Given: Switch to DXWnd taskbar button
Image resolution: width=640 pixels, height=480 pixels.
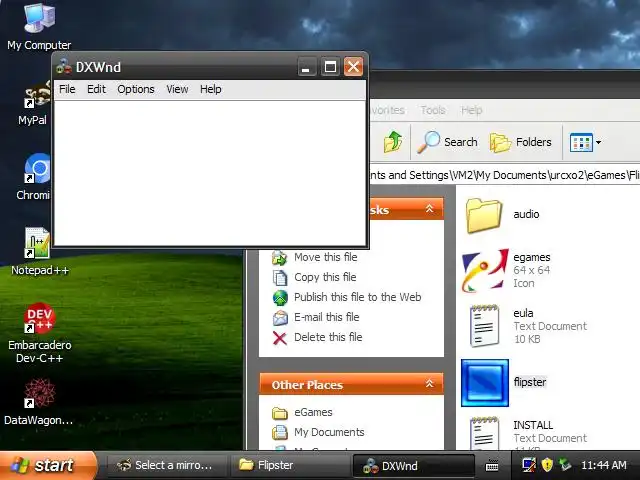Looking at the screenshot, I should click(x=413, y=465).
